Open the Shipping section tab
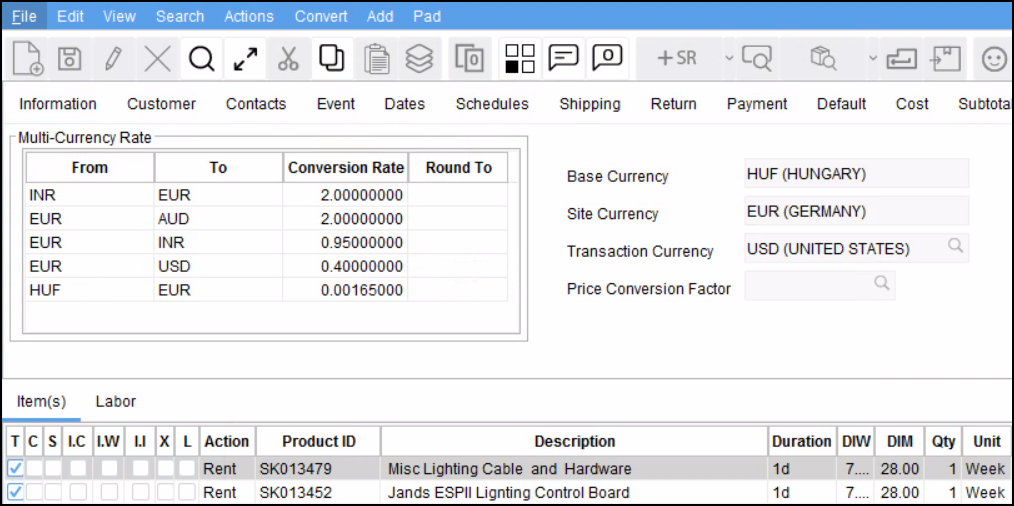The width and height of the screenshot is (1014, 506). pos(589,104)
